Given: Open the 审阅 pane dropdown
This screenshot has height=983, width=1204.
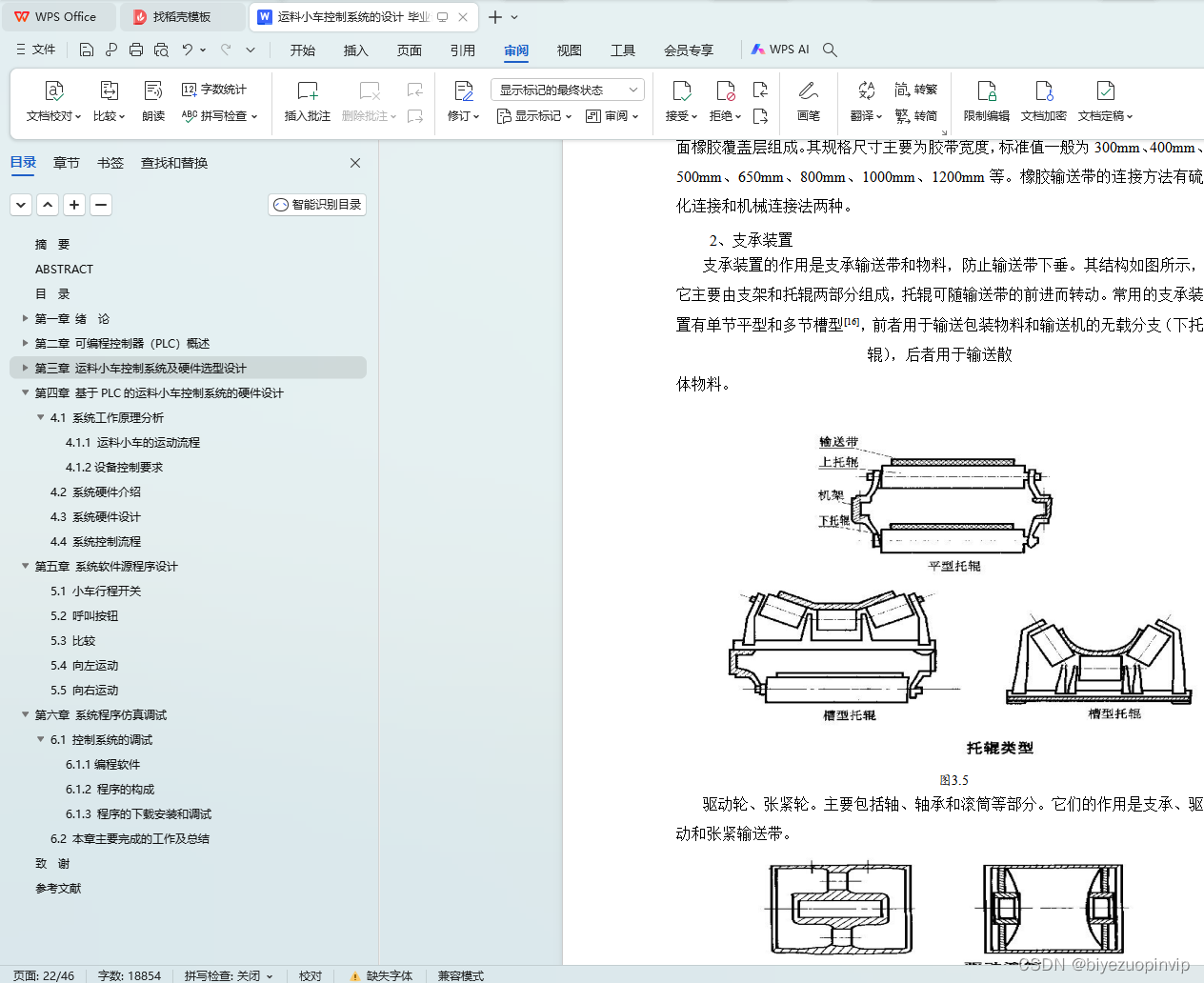Looking at the screenshot, I should point(612,116).
